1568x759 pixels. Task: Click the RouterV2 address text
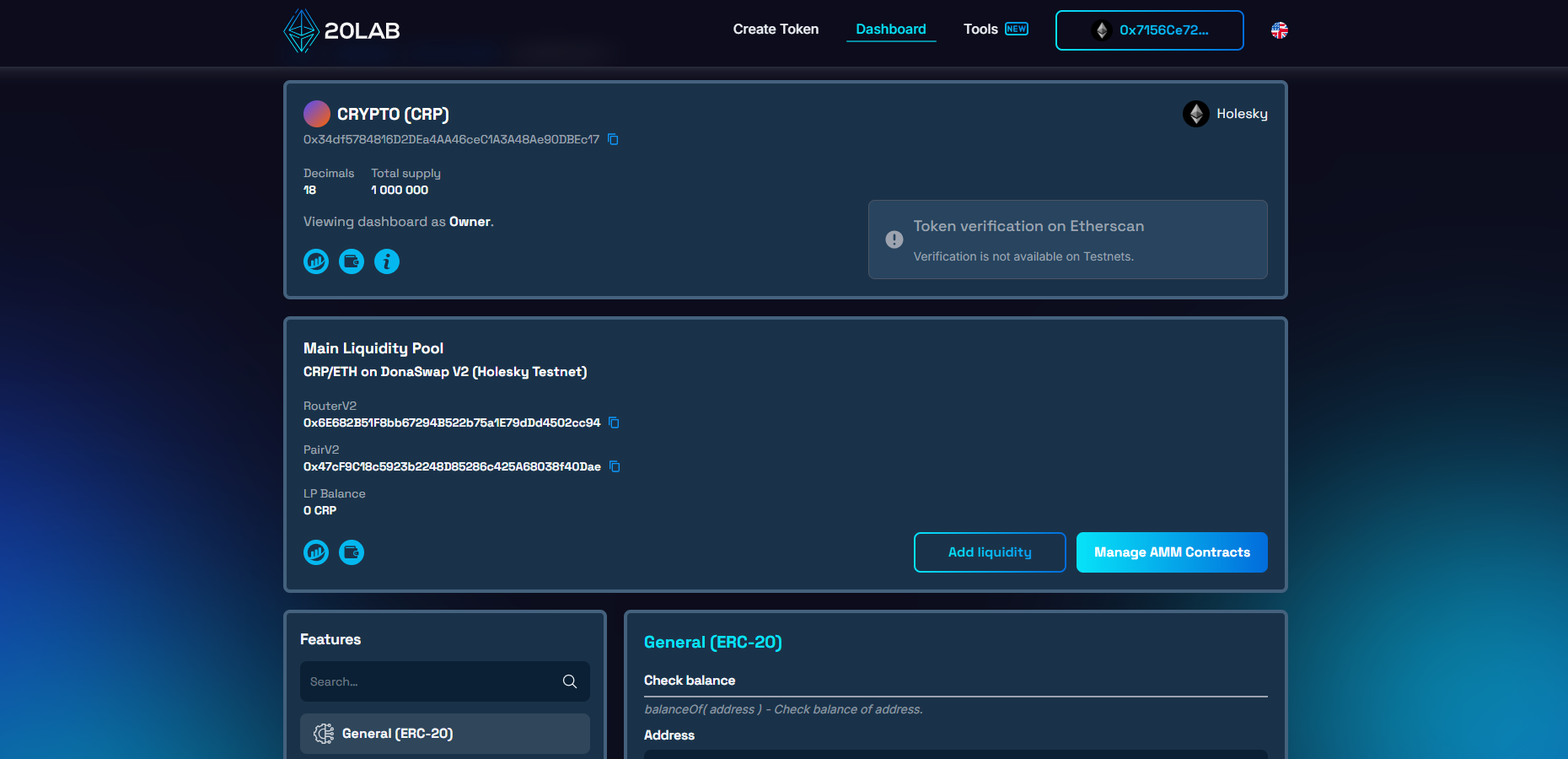[452, 423]
